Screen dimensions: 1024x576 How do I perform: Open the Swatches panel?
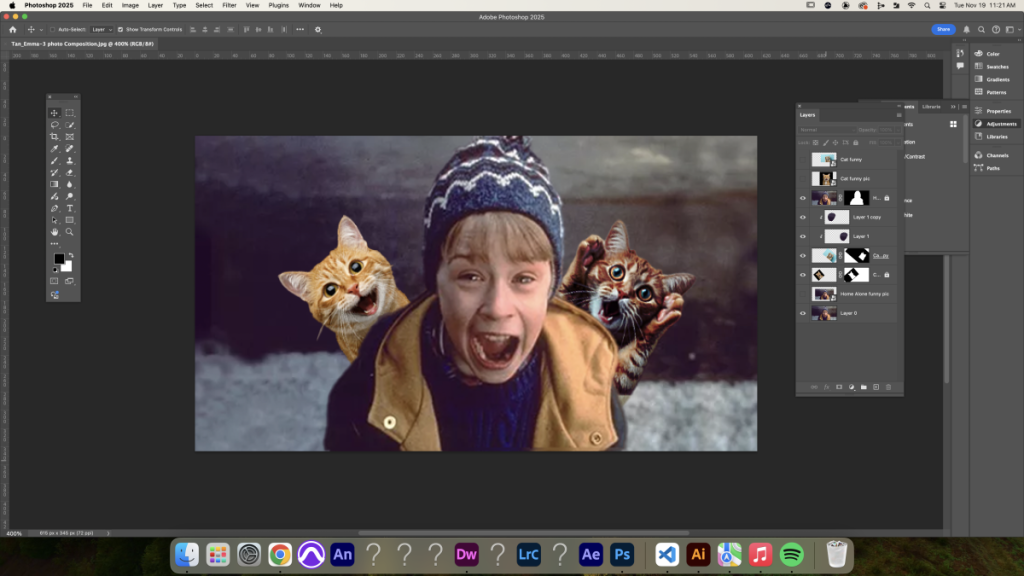[993, 67]
